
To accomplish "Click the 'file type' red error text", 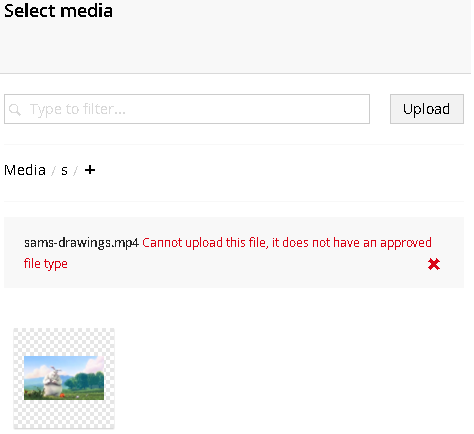I will [x=46, y=264].
